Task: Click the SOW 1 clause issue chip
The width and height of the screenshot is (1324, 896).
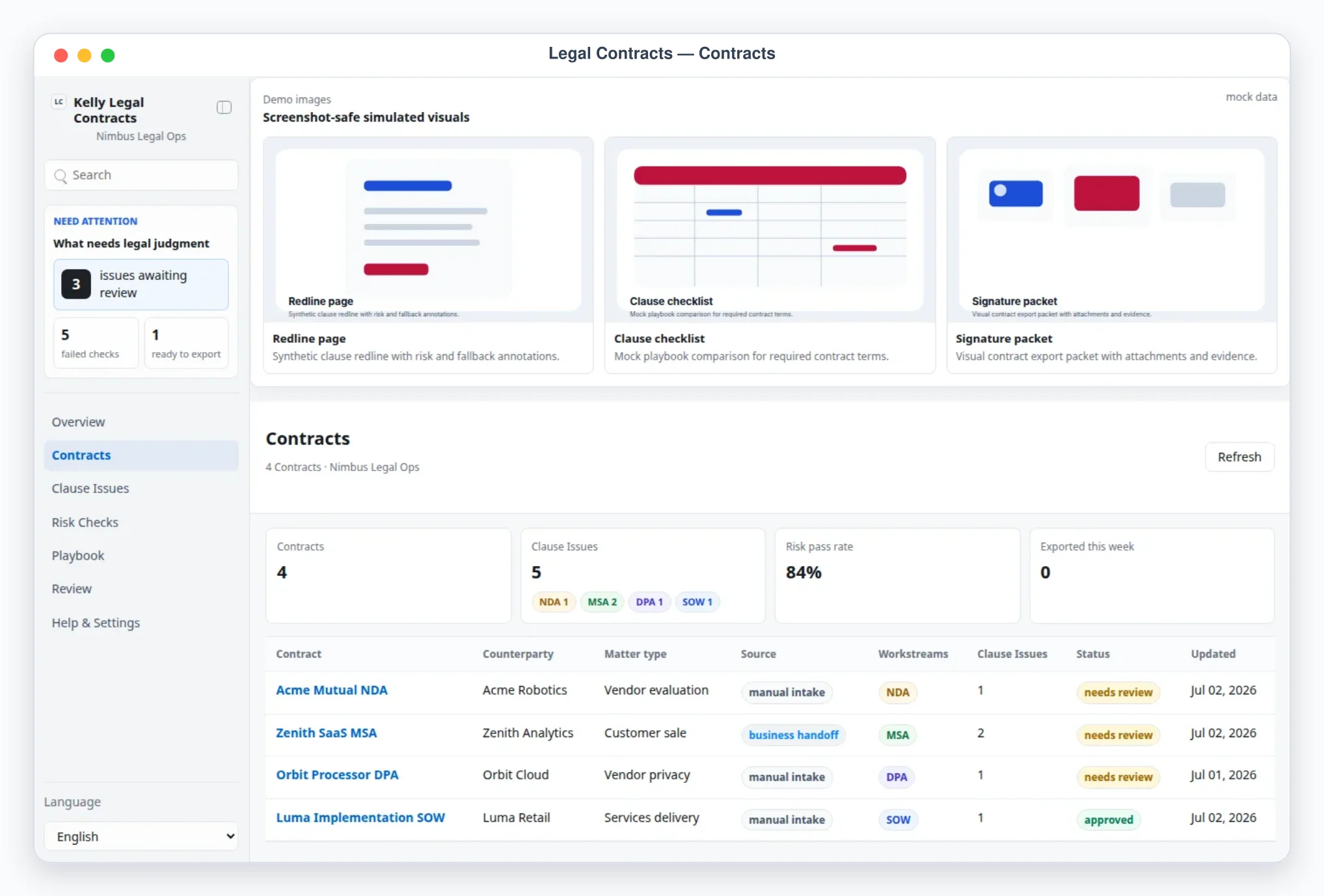Action: coord(697,602)
